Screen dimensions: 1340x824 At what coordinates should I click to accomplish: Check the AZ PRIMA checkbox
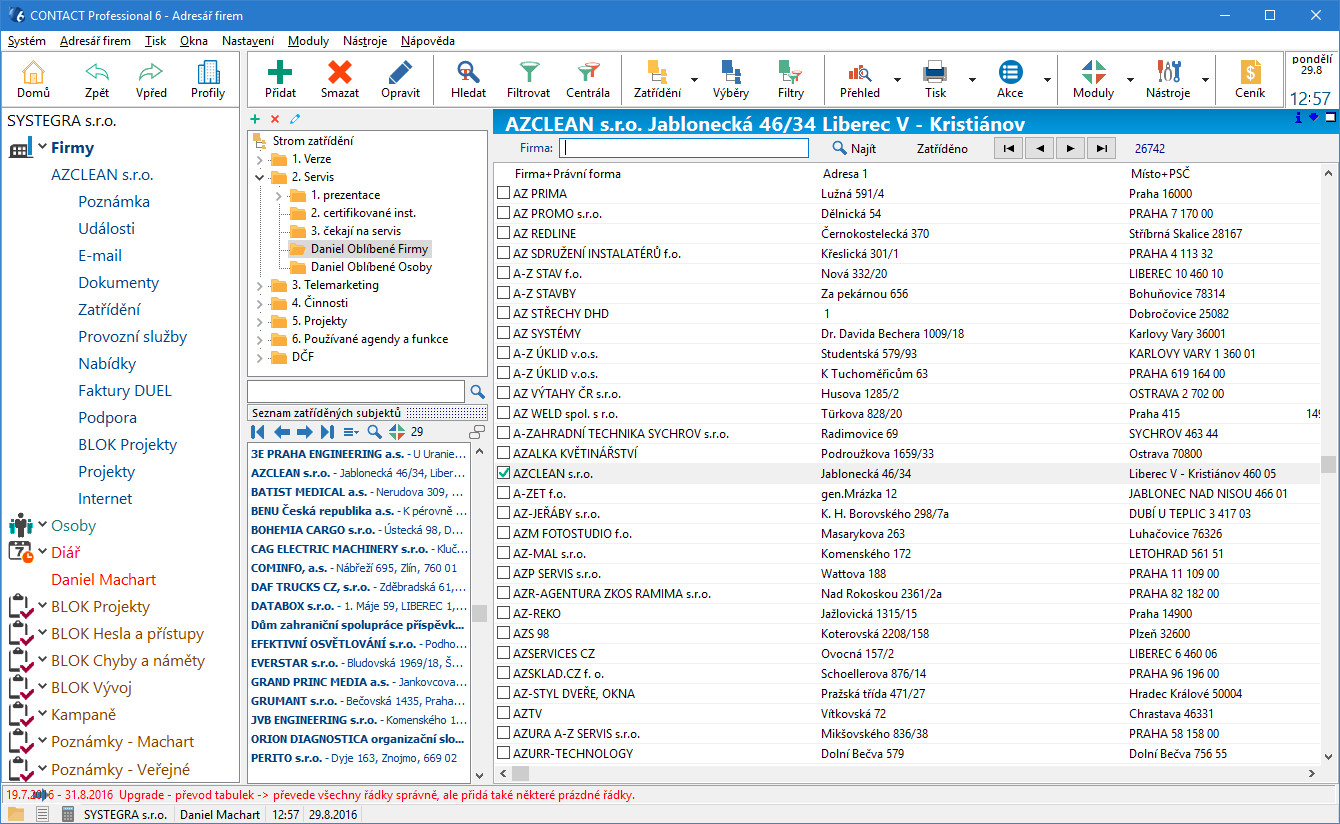[504, 193]
